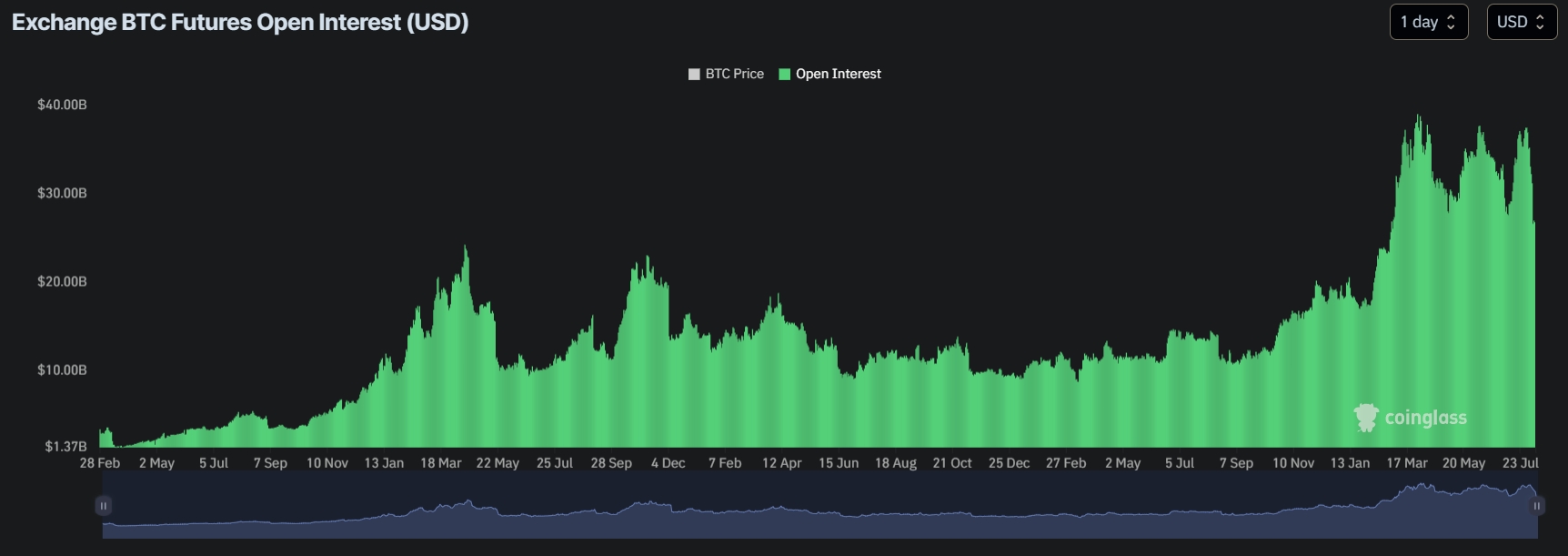
Task: Click the $40.00B y-axis label
Action: pos(62,105)
